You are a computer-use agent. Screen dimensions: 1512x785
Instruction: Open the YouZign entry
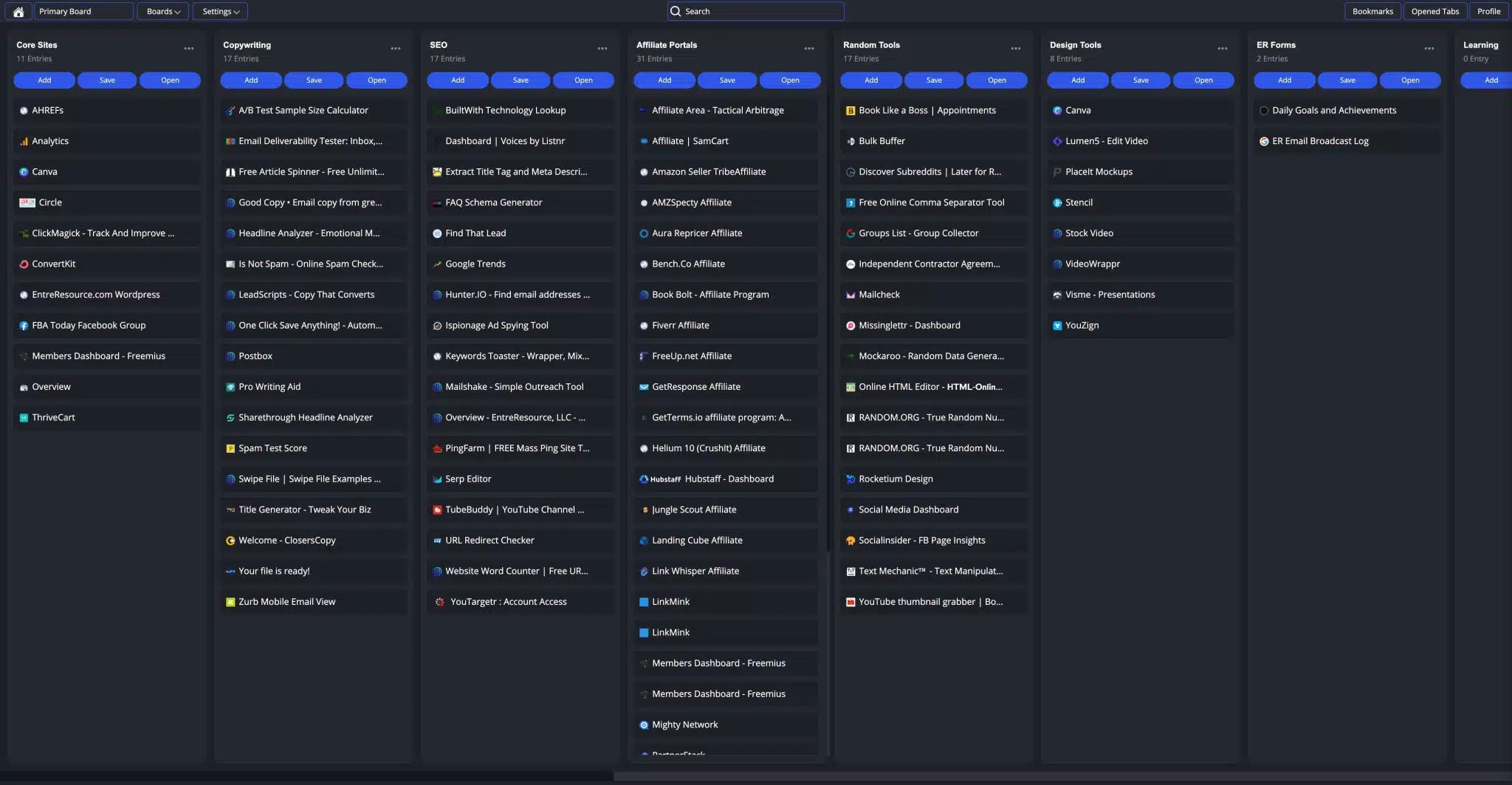tap(1141, 326)
